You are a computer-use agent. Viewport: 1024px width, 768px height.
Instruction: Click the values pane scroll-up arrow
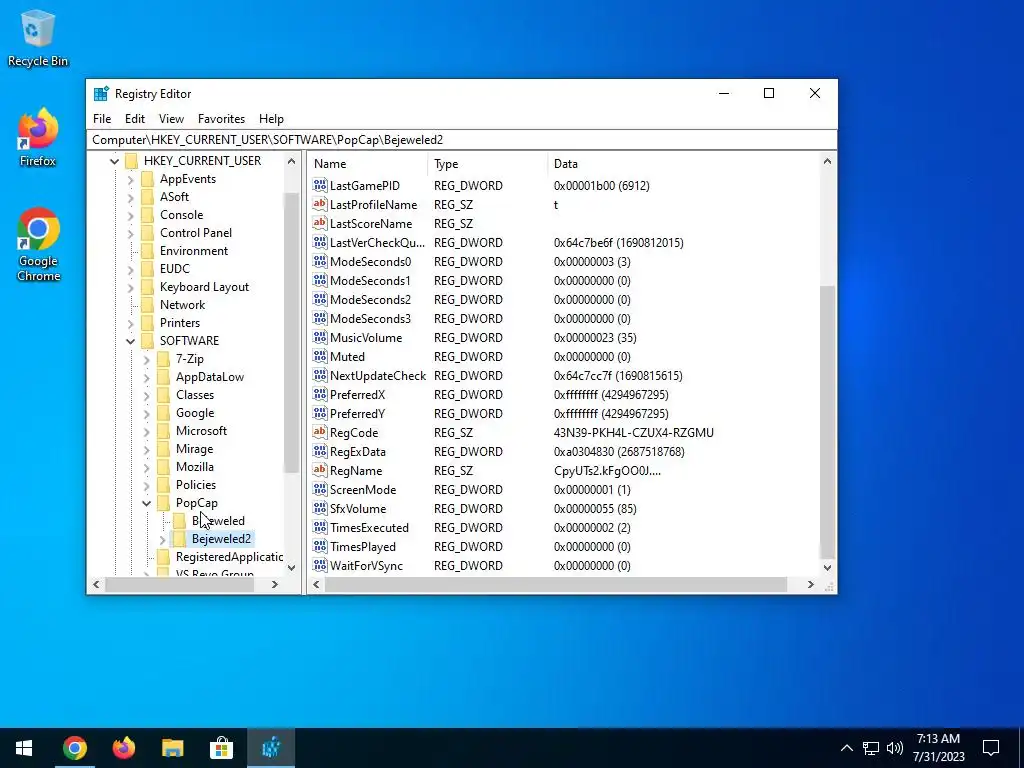pos(827,161)
